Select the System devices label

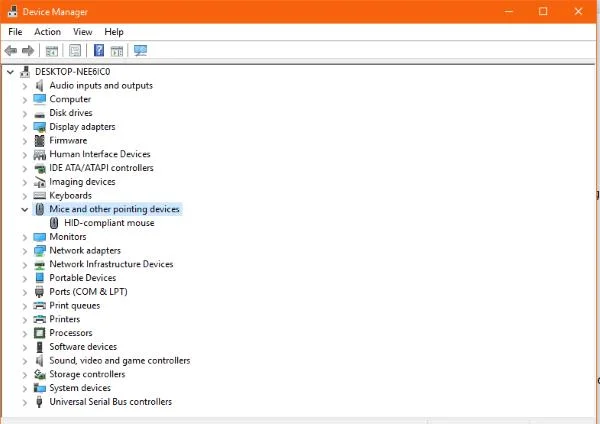click(x=80, y=388)
